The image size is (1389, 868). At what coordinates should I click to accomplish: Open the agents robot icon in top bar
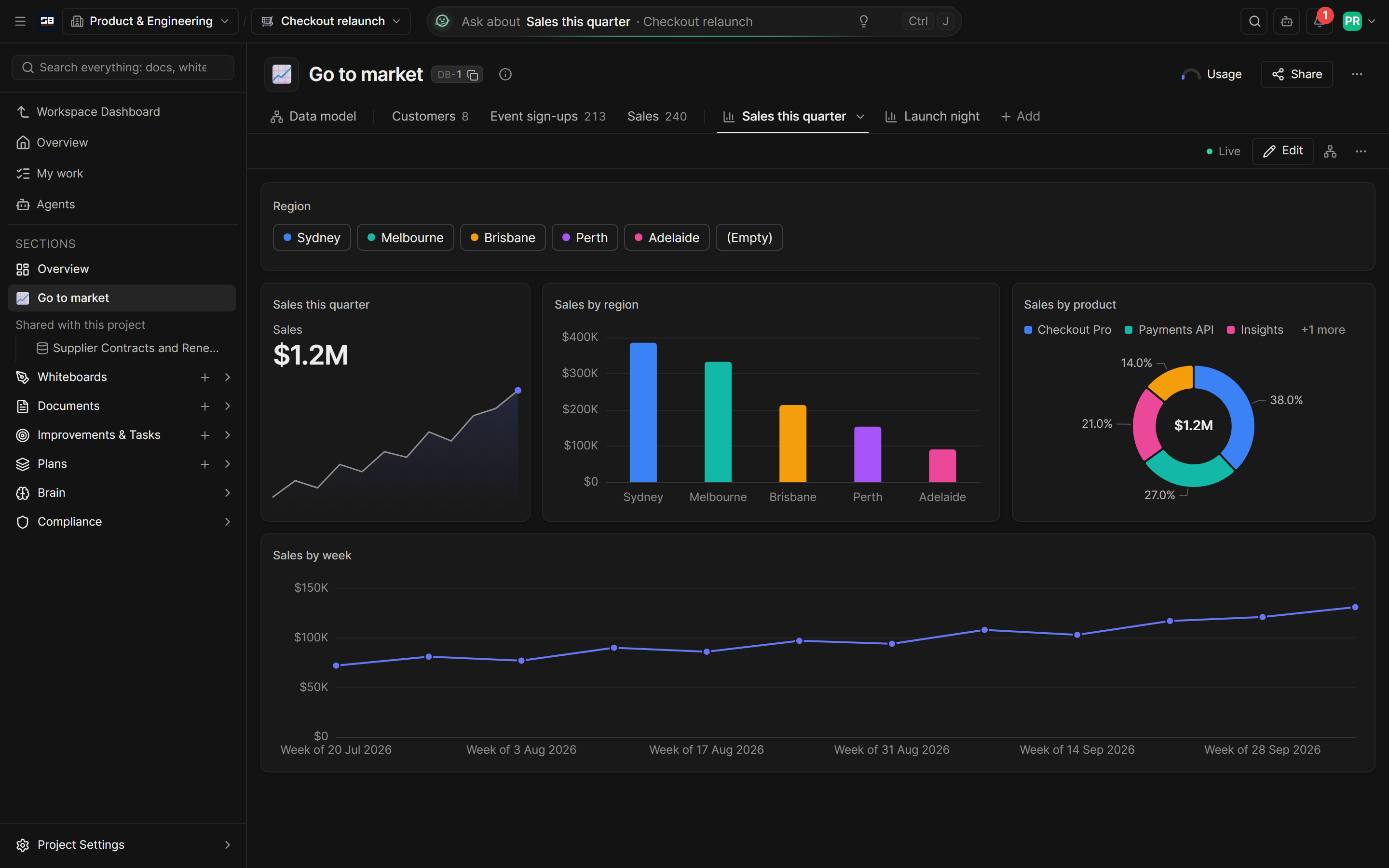coord(1286,21)
